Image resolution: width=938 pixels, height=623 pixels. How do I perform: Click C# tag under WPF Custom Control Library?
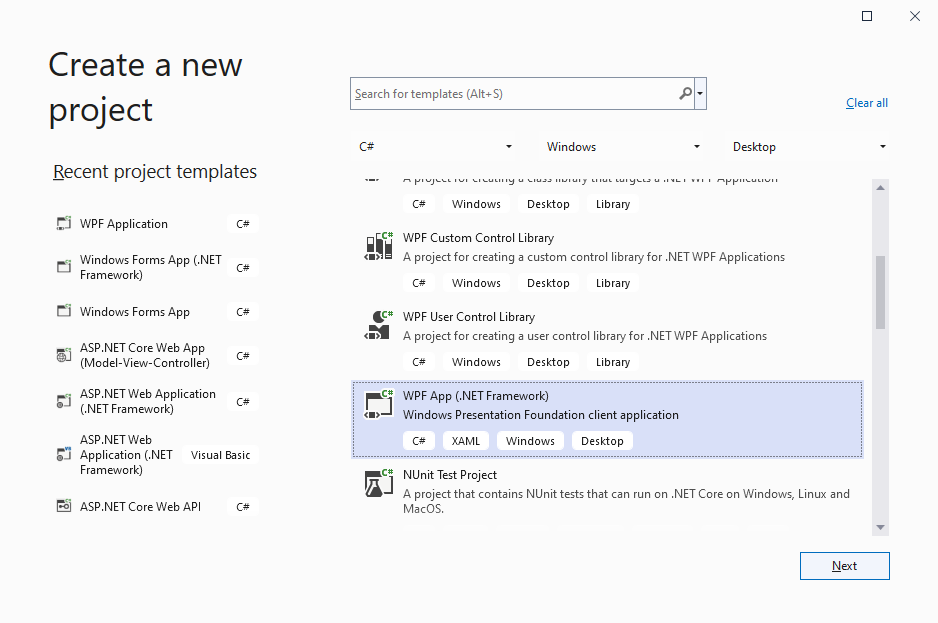tap(419, 283)
